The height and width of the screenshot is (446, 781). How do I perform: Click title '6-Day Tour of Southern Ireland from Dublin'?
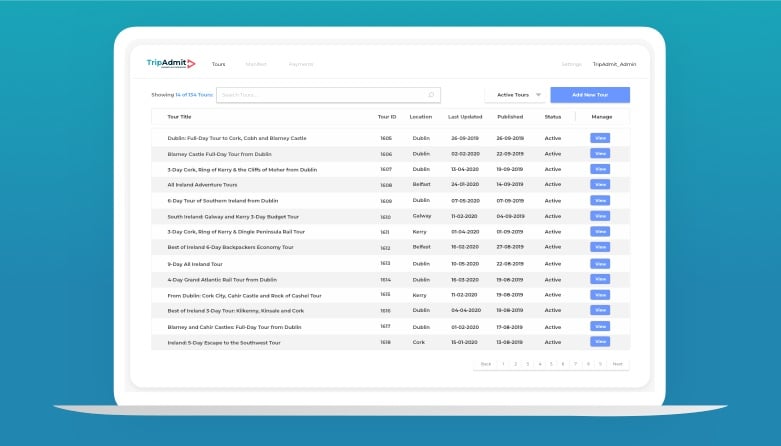click(x=223, y=201)
